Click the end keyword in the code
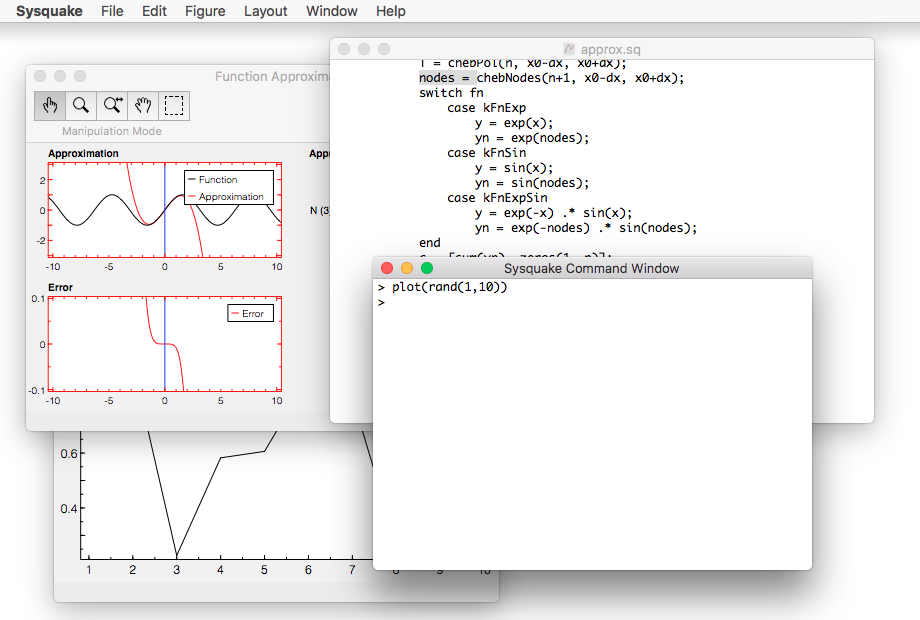Image resolution: width=920 pixels, height=620 pixels. tap(429, 243)
